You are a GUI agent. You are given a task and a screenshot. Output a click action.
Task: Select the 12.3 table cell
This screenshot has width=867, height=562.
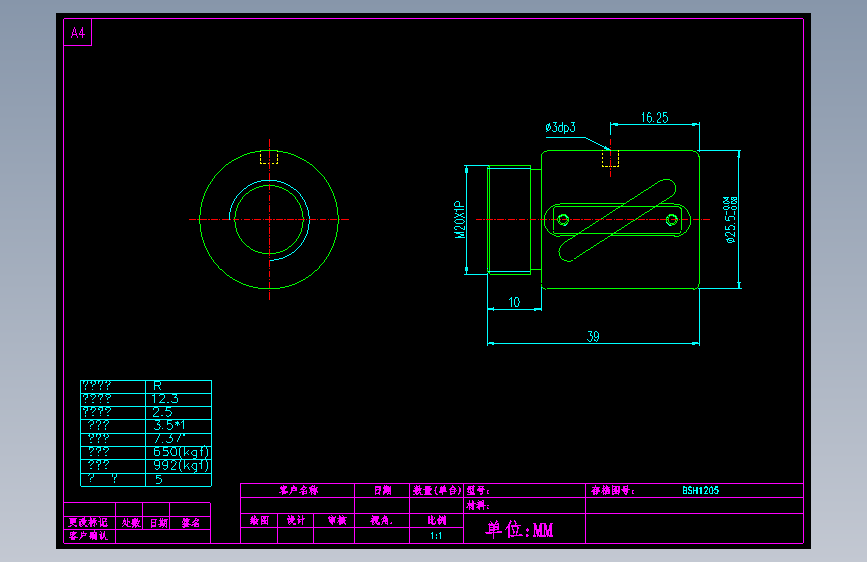[165, 399]
